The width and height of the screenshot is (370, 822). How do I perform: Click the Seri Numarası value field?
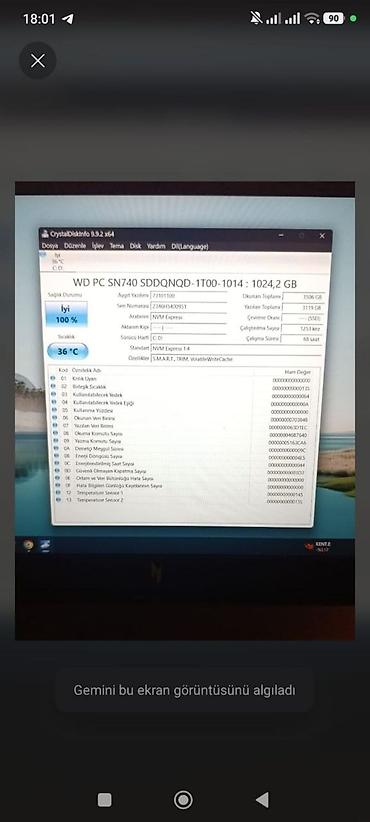click(189, 307)
